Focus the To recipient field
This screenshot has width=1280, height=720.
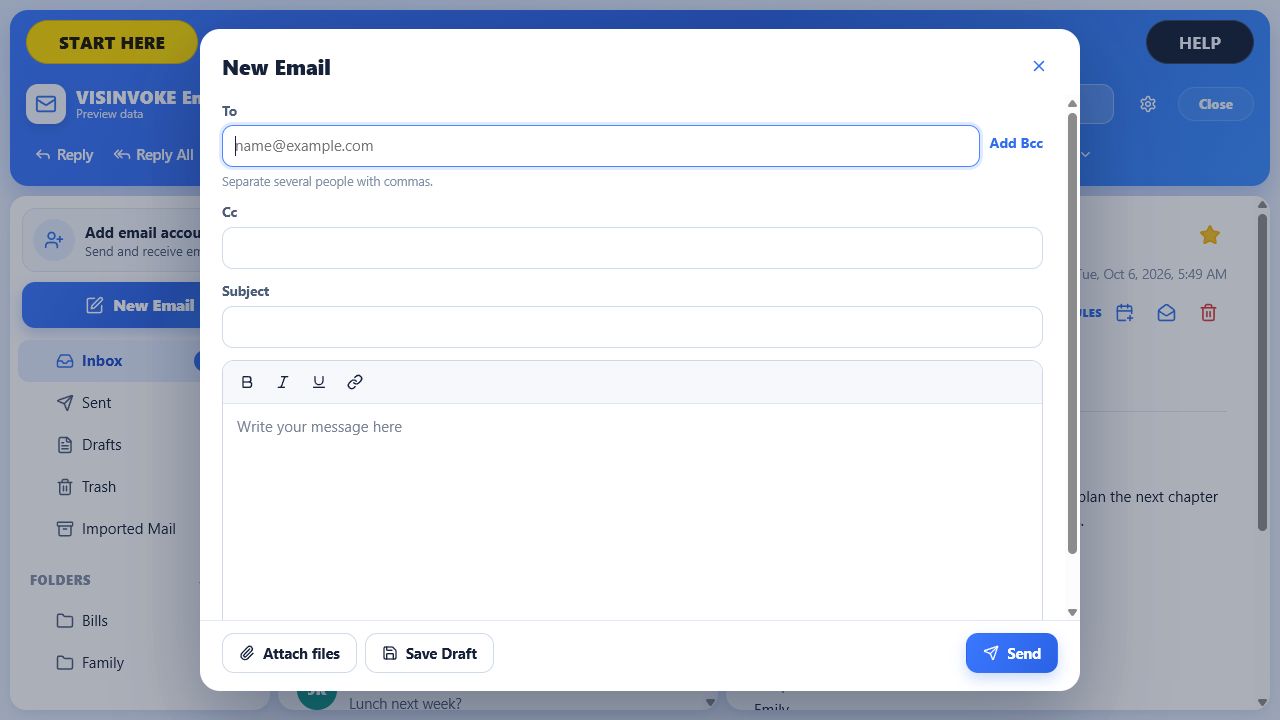tap(601, 146)
